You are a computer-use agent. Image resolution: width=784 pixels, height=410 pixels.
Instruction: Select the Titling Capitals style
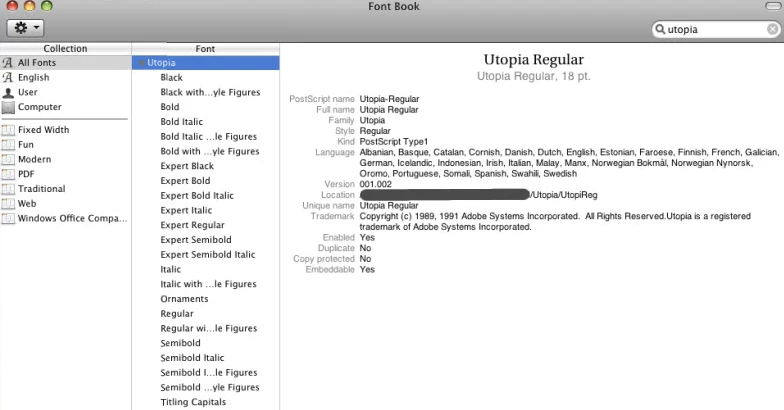(x=193, y=402)
